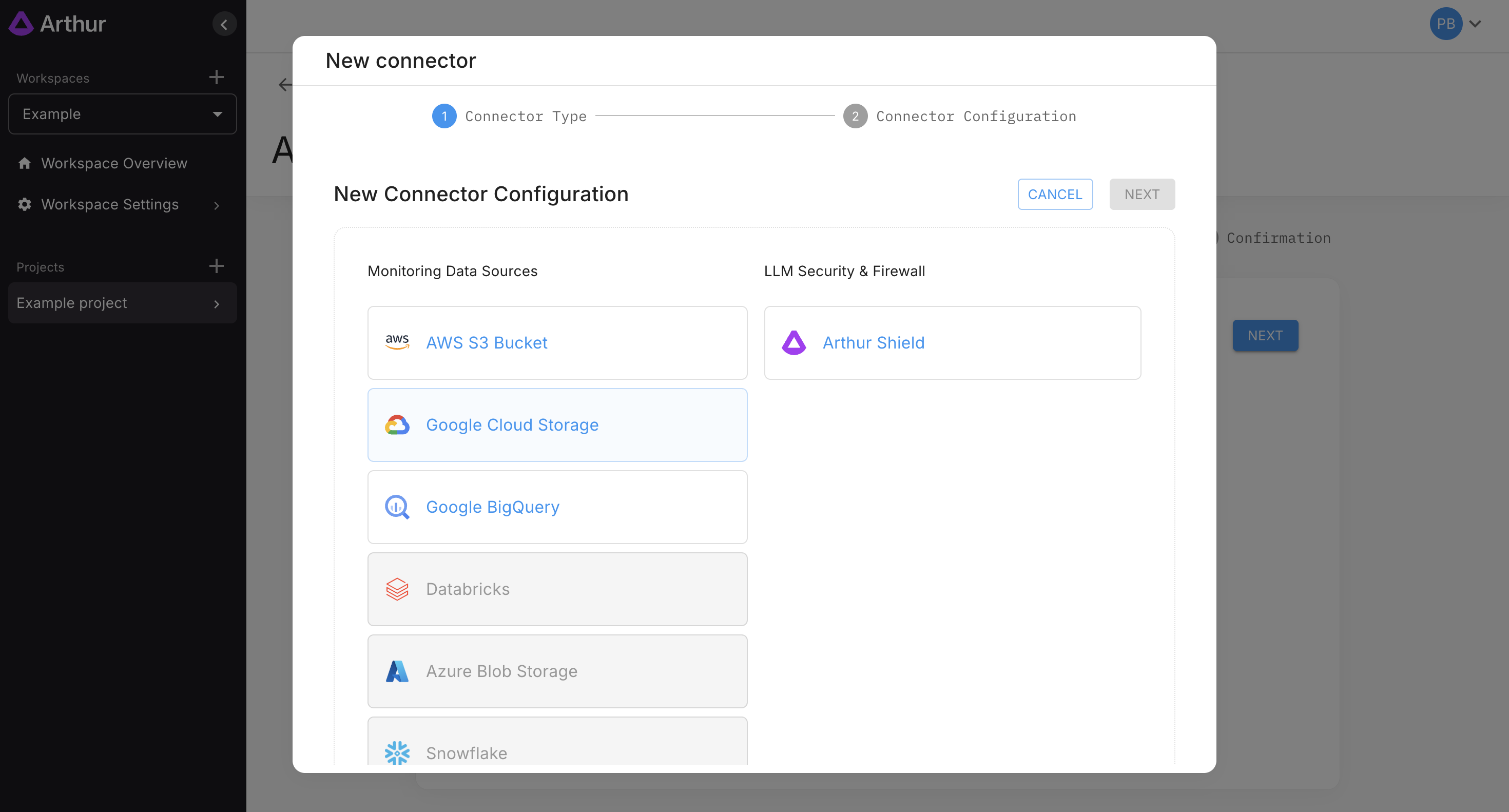Select the Connector Type step
The image size is (1509, 812).
coord(509,116)
